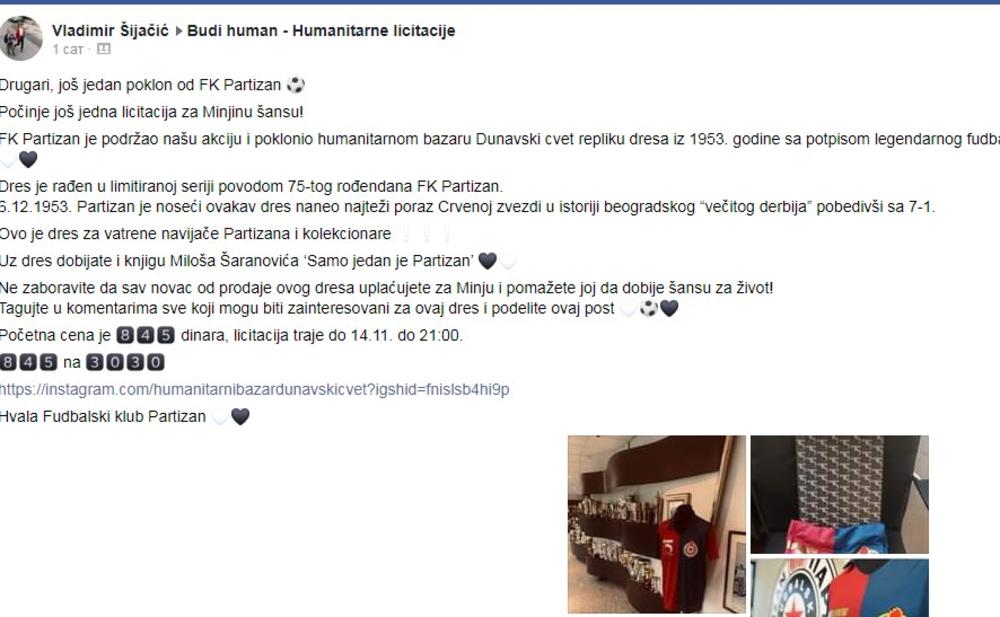Viewport: 1000px width, 617px height.
Task: Click the soccer ball emoji after 'podelite ovaj post'
Action: point(649,308)
